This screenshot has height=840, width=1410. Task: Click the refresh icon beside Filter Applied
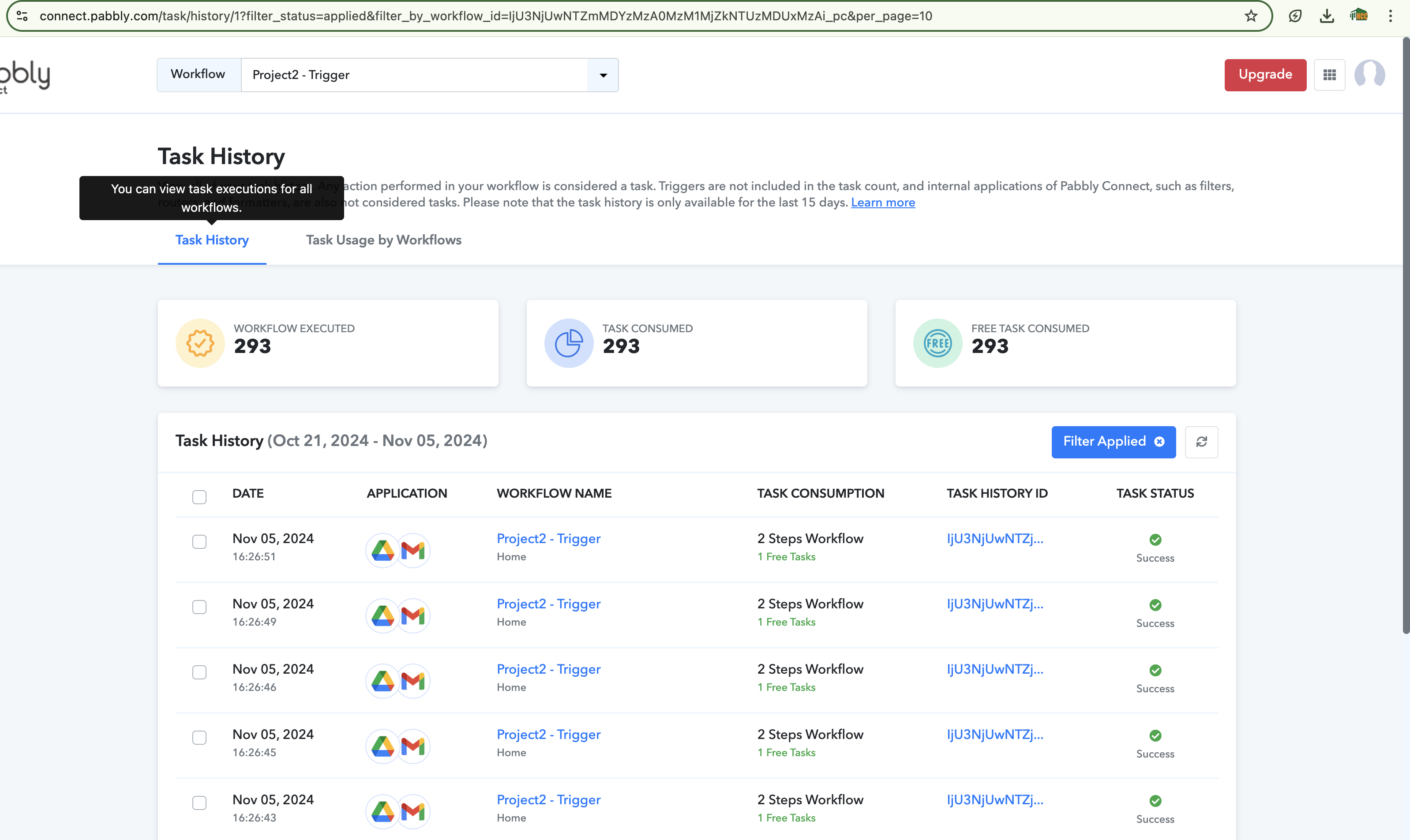click(x=1201, y=442)
